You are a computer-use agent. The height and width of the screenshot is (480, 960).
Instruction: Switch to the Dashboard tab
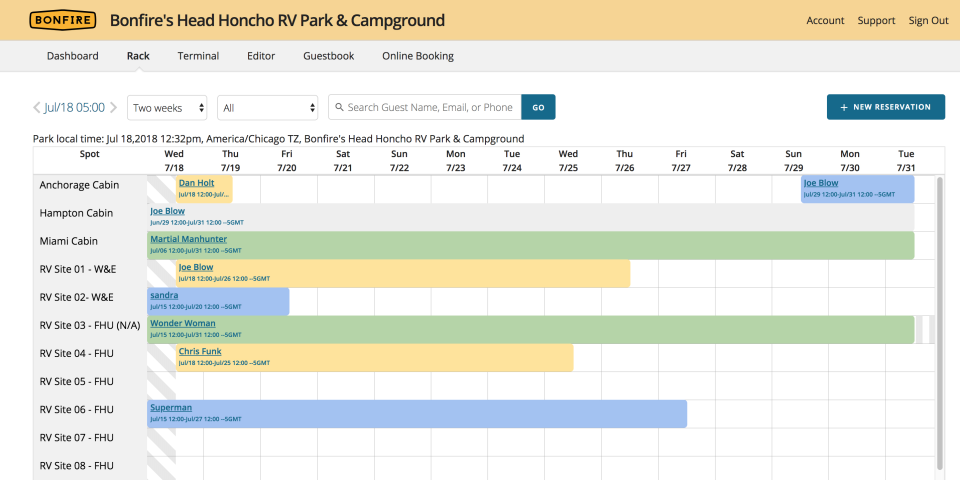pos(72,56)
